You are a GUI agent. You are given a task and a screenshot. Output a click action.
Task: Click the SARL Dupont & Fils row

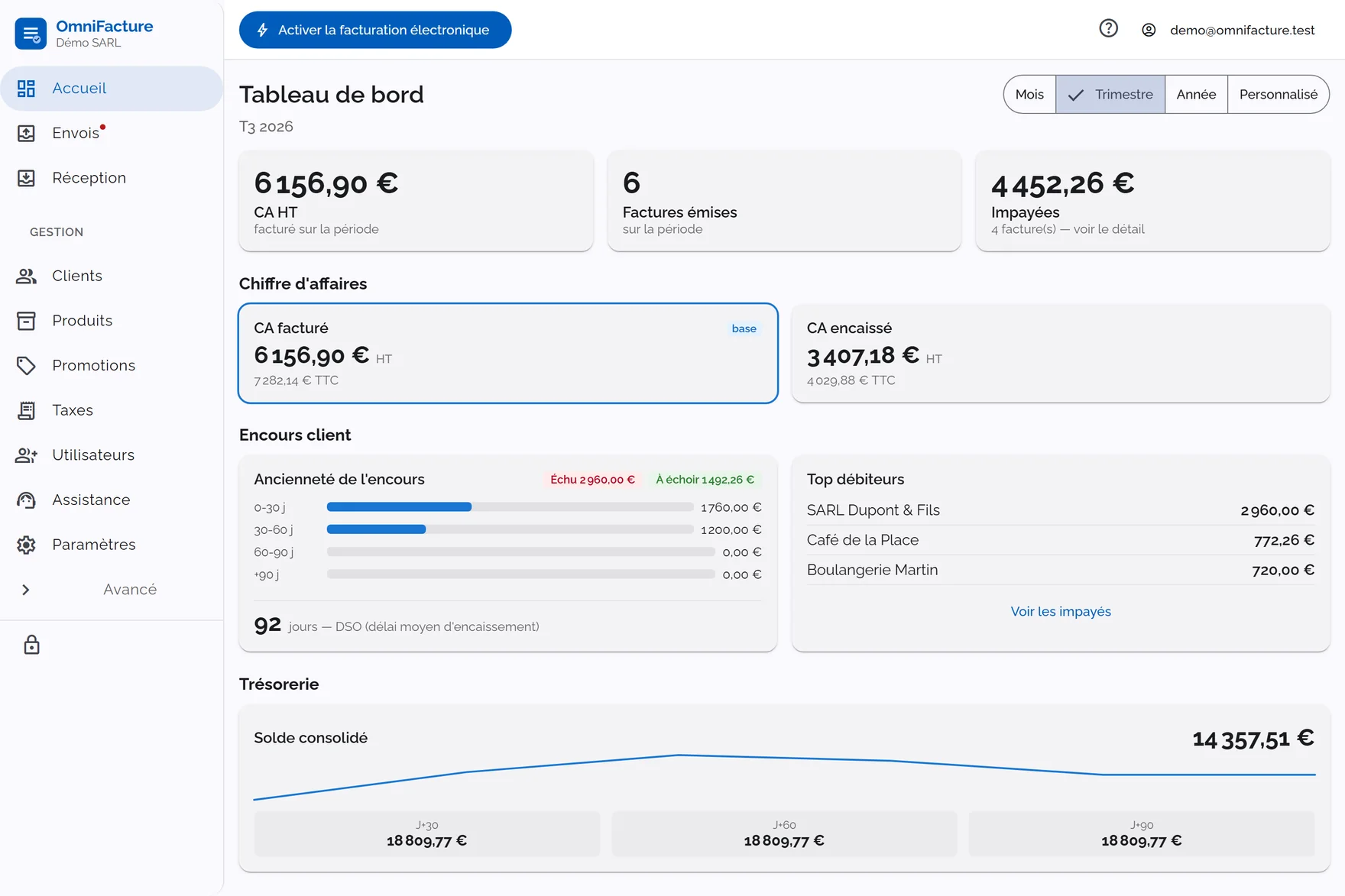click(x=1061, y=510)
